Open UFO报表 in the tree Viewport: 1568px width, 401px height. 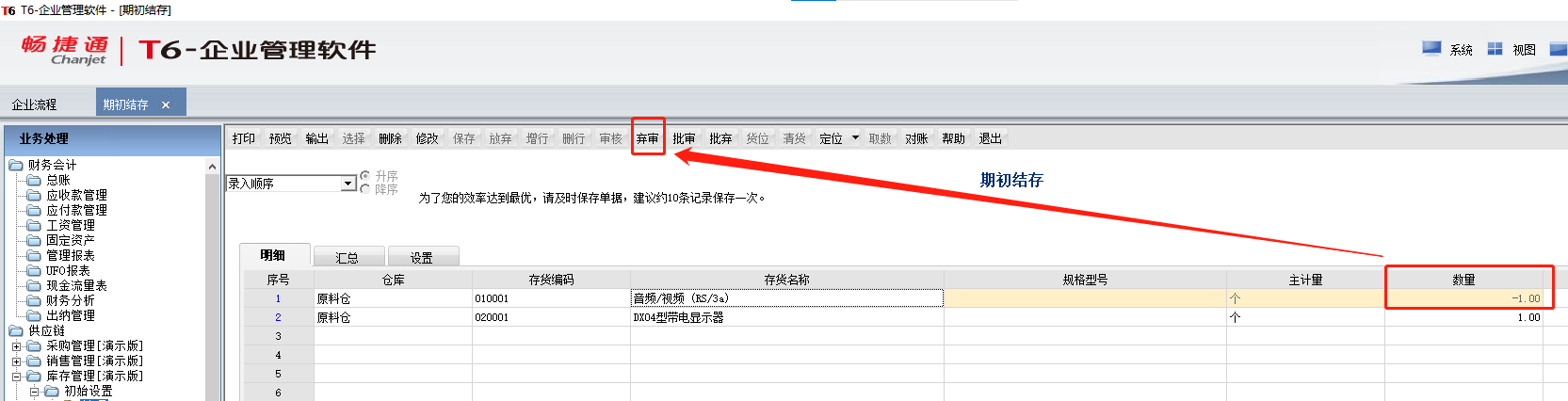(x=69, y=270)
